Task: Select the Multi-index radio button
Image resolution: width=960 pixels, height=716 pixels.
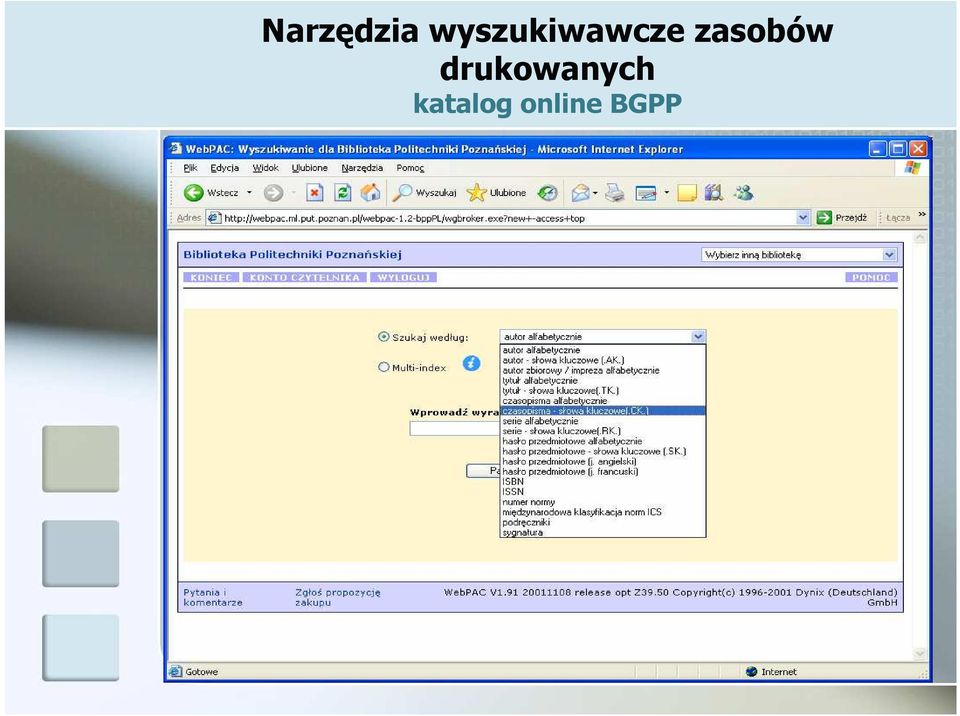Action: tap(384, 367)
